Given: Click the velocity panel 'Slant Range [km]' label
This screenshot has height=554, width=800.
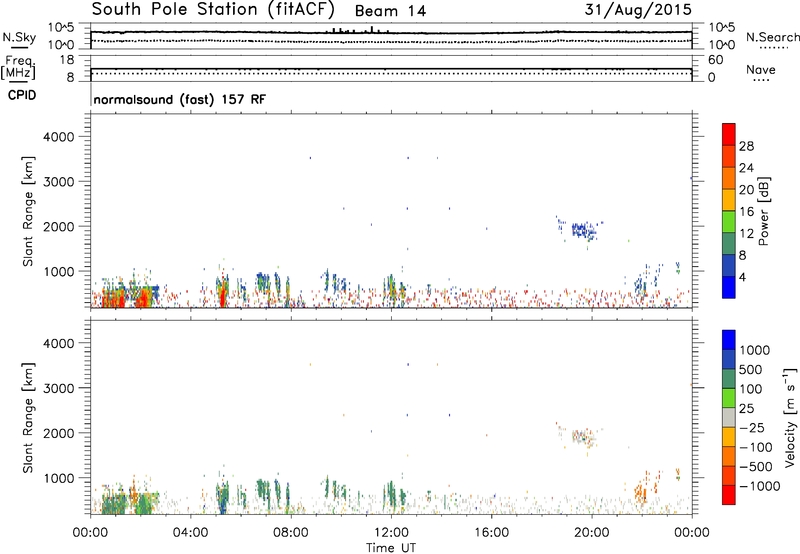Looking at the screenshot, I should [x=28, y=418].
